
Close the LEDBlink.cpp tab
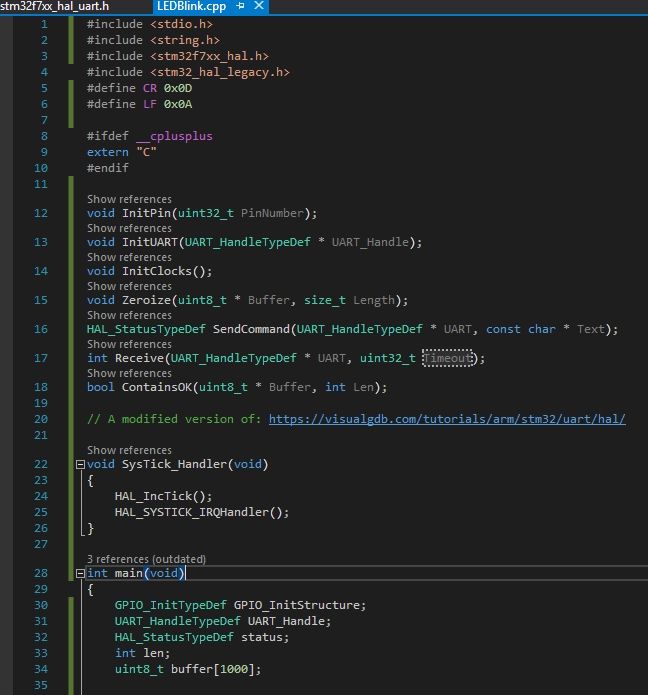coord(259,6)
